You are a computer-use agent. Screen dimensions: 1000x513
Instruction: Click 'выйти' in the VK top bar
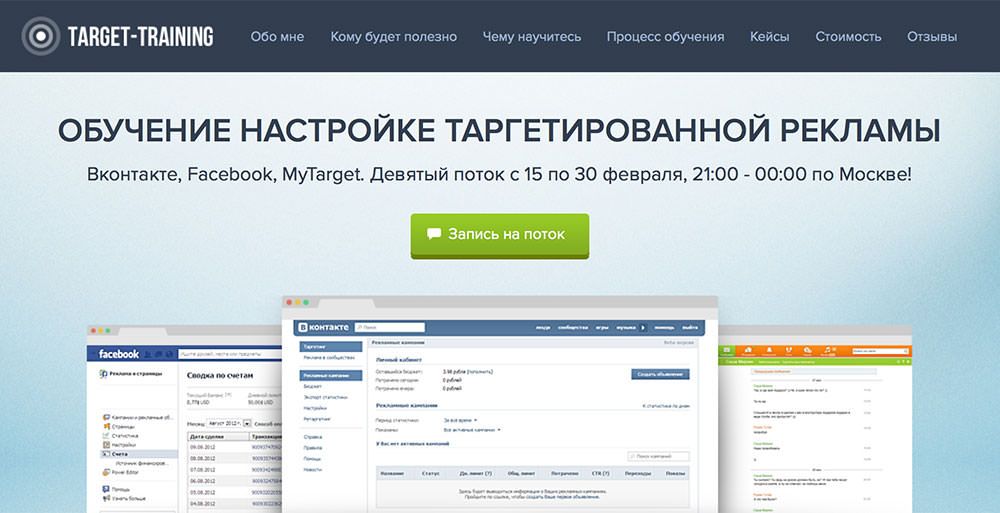(690, 327)
